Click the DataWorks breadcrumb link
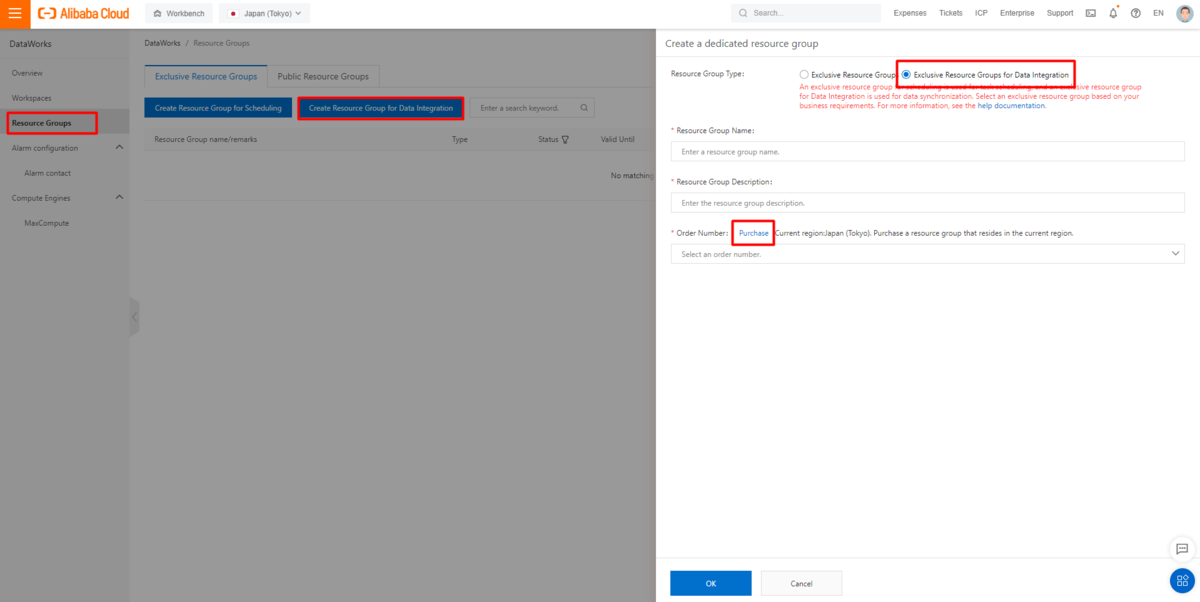This screenshot has width=1200, height=602. (163, 43)
